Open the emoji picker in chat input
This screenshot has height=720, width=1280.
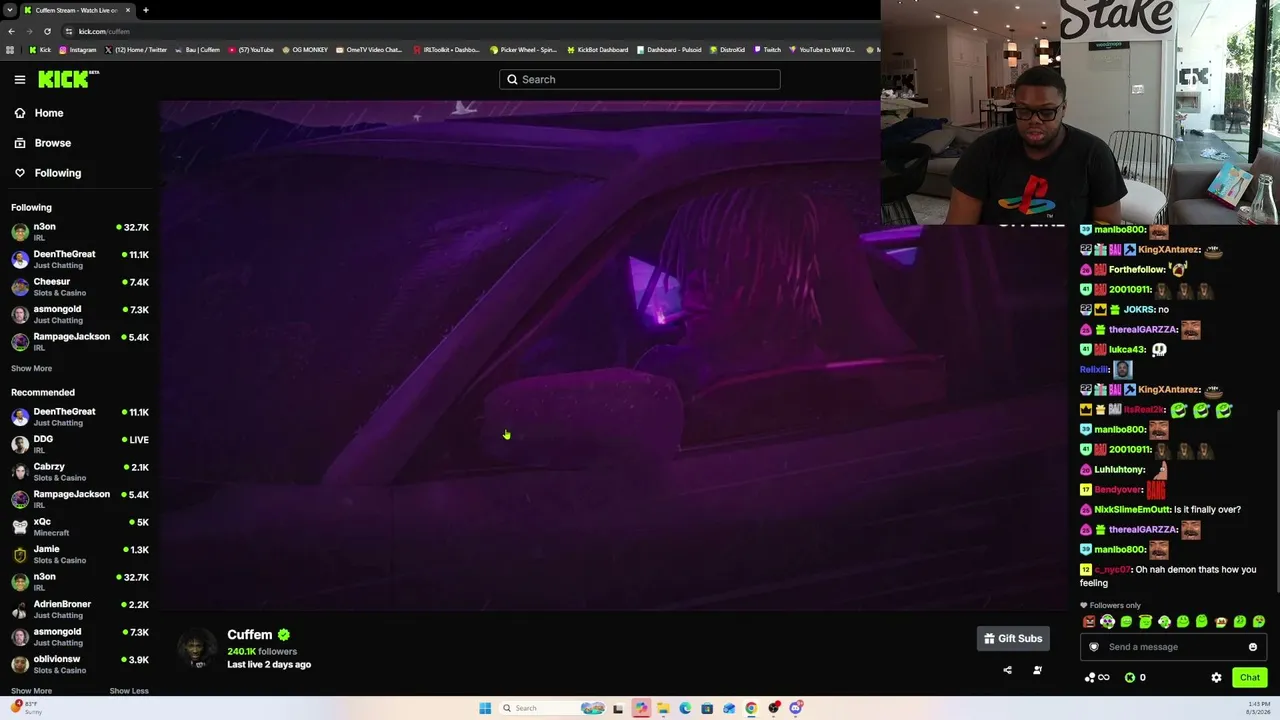coord(1253,647)
